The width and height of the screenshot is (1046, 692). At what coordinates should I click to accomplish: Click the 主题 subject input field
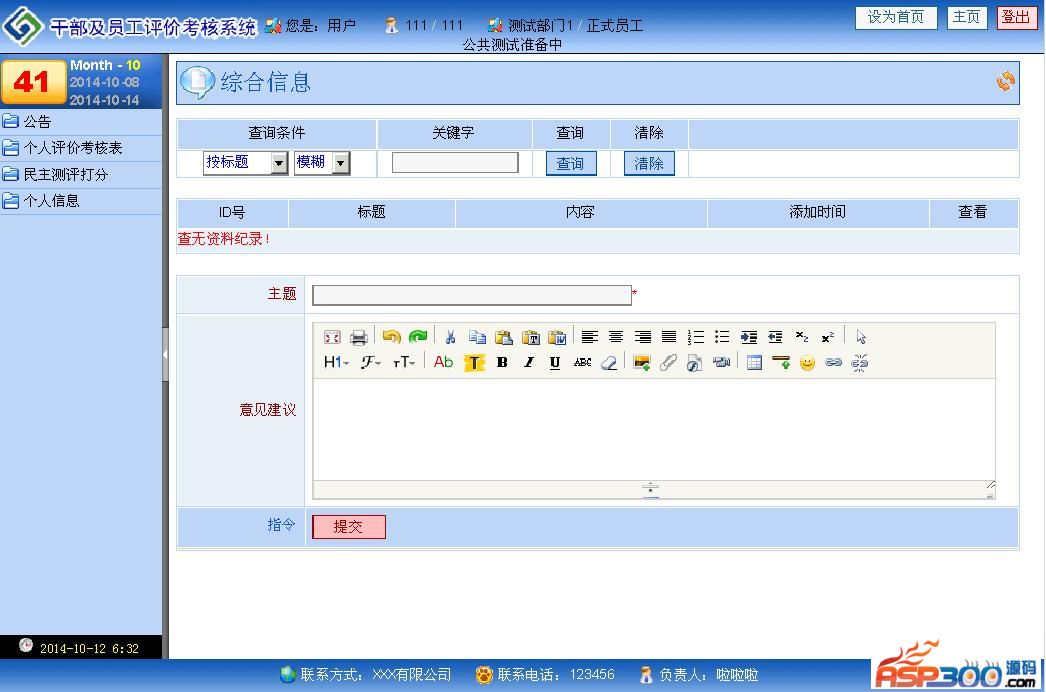tap(472, 295)
